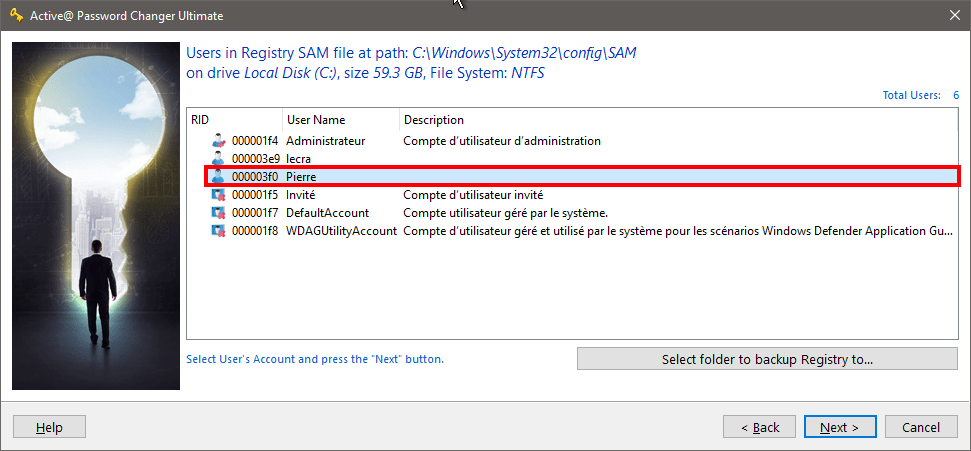Click the DefaultAccount disabled user icon
The image size is (971, 451).
pyautogui.click(x=218, y=212)
